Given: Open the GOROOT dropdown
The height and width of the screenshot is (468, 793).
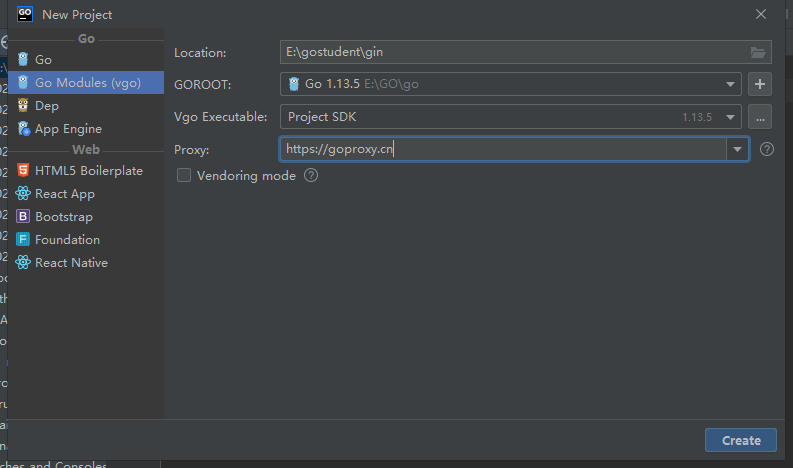Looking at the screenshot, I should [730, 84].
